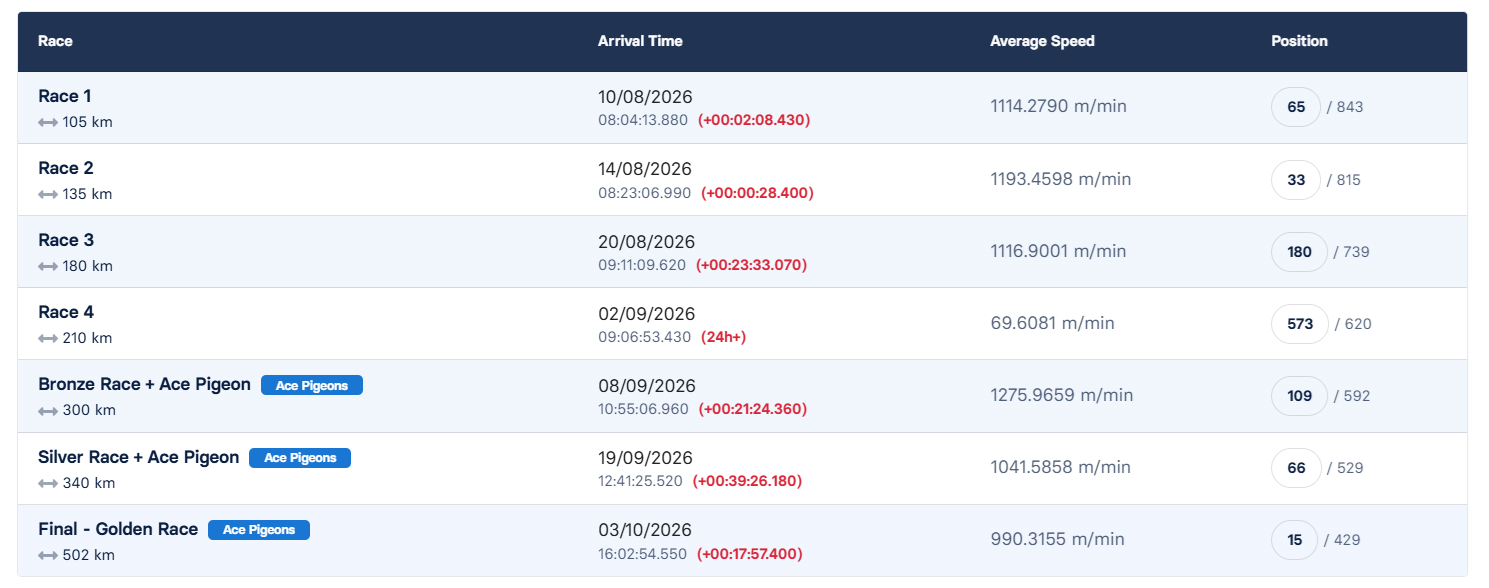Sort by the Arrival Time column header
The width and height of the screenshot is (1489, 588).
point(640,41)
